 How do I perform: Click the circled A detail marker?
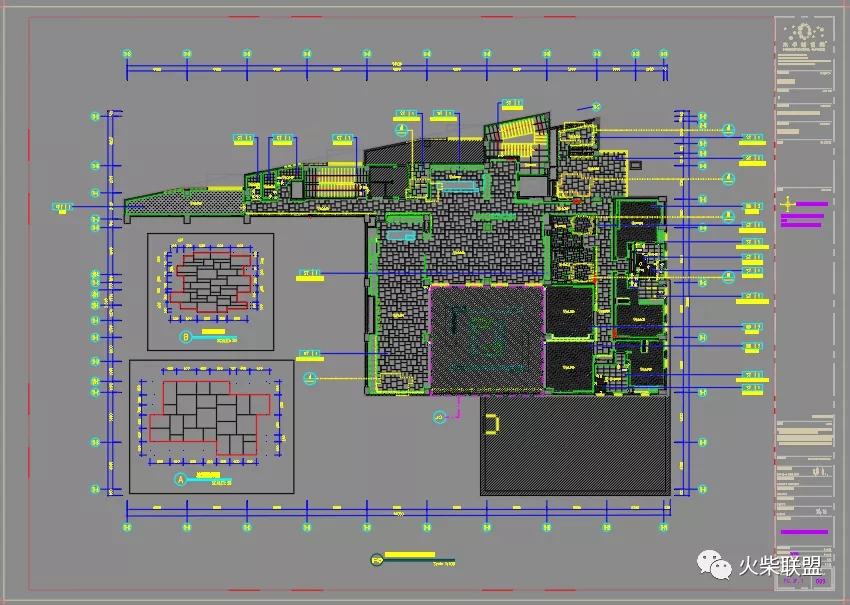click(x=181, y=479)
